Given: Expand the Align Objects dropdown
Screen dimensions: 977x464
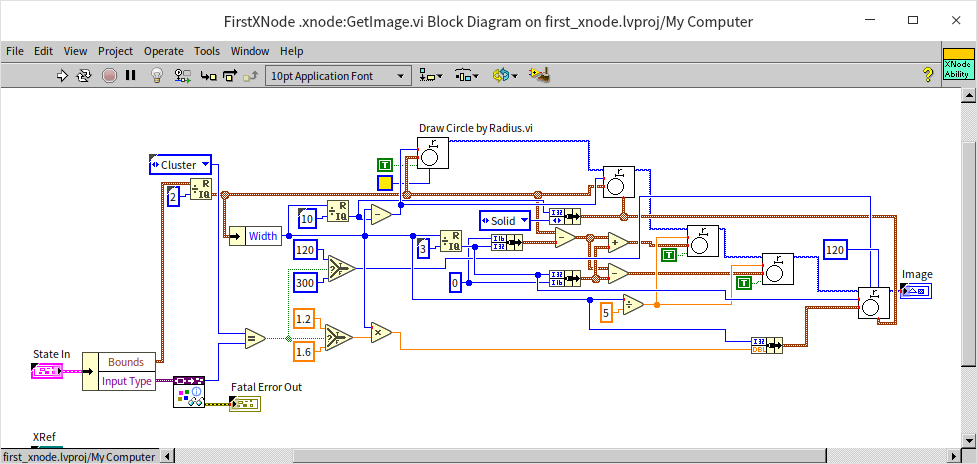Looking at the screenshot, I should pyautogui.click(x=432, y=75).
